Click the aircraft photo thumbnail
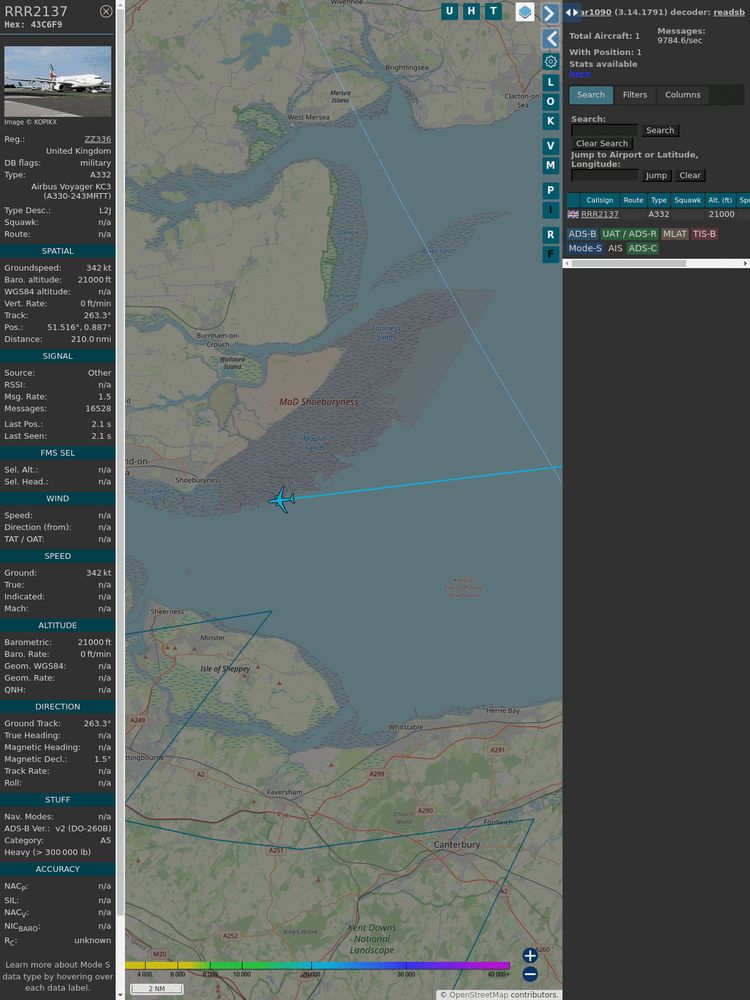The width and height of the screenshot is (750, 1000). coord(57,82)
